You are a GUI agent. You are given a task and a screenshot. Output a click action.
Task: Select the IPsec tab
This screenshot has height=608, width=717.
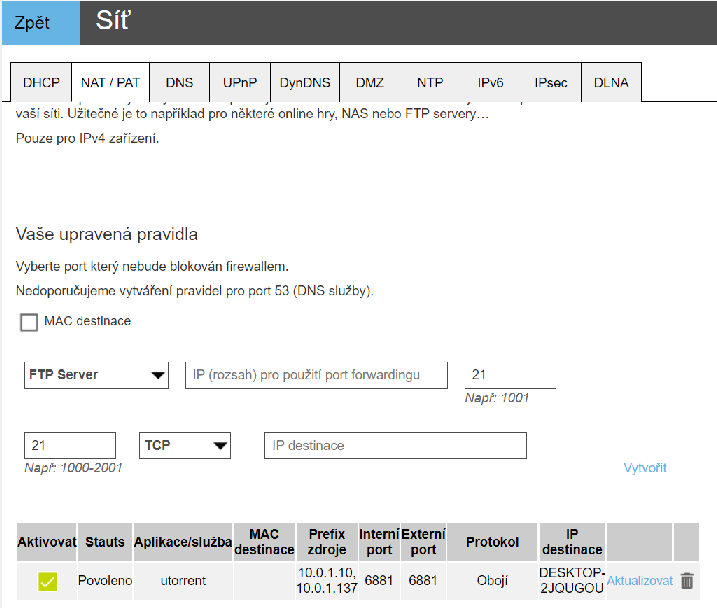tap(551, 83)
